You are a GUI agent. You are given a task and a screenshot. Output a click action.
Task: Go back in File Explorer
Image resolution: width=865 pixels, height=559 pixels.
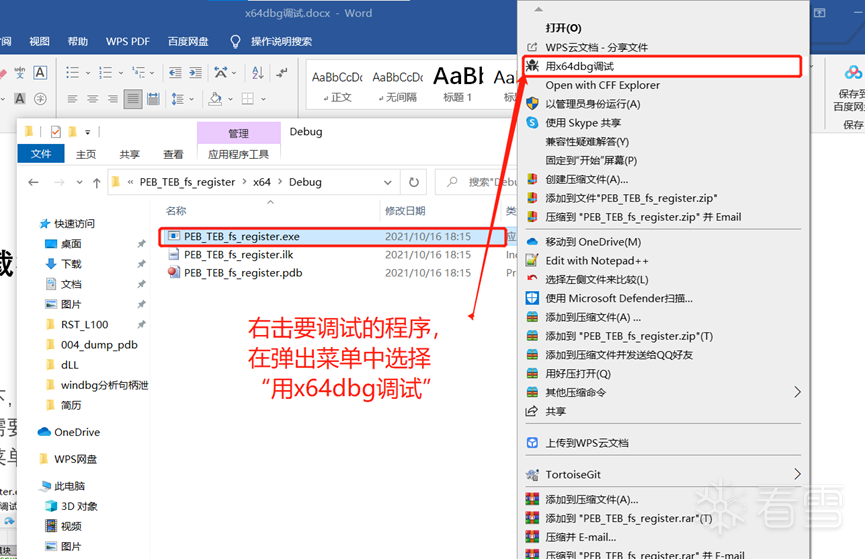[33, 182]
